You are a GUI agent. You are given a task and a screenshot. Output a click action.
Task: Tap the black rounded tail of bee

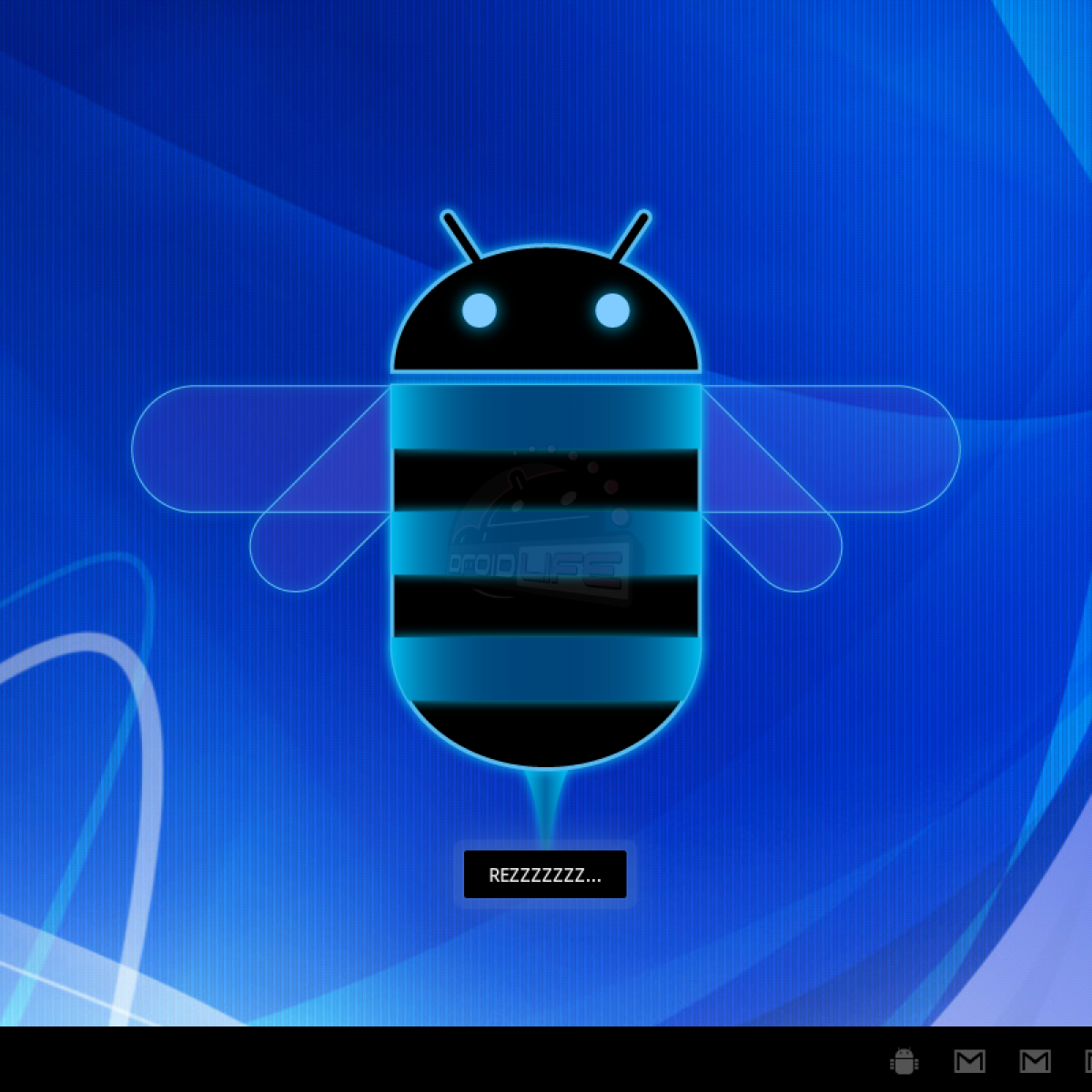point(546,733)
